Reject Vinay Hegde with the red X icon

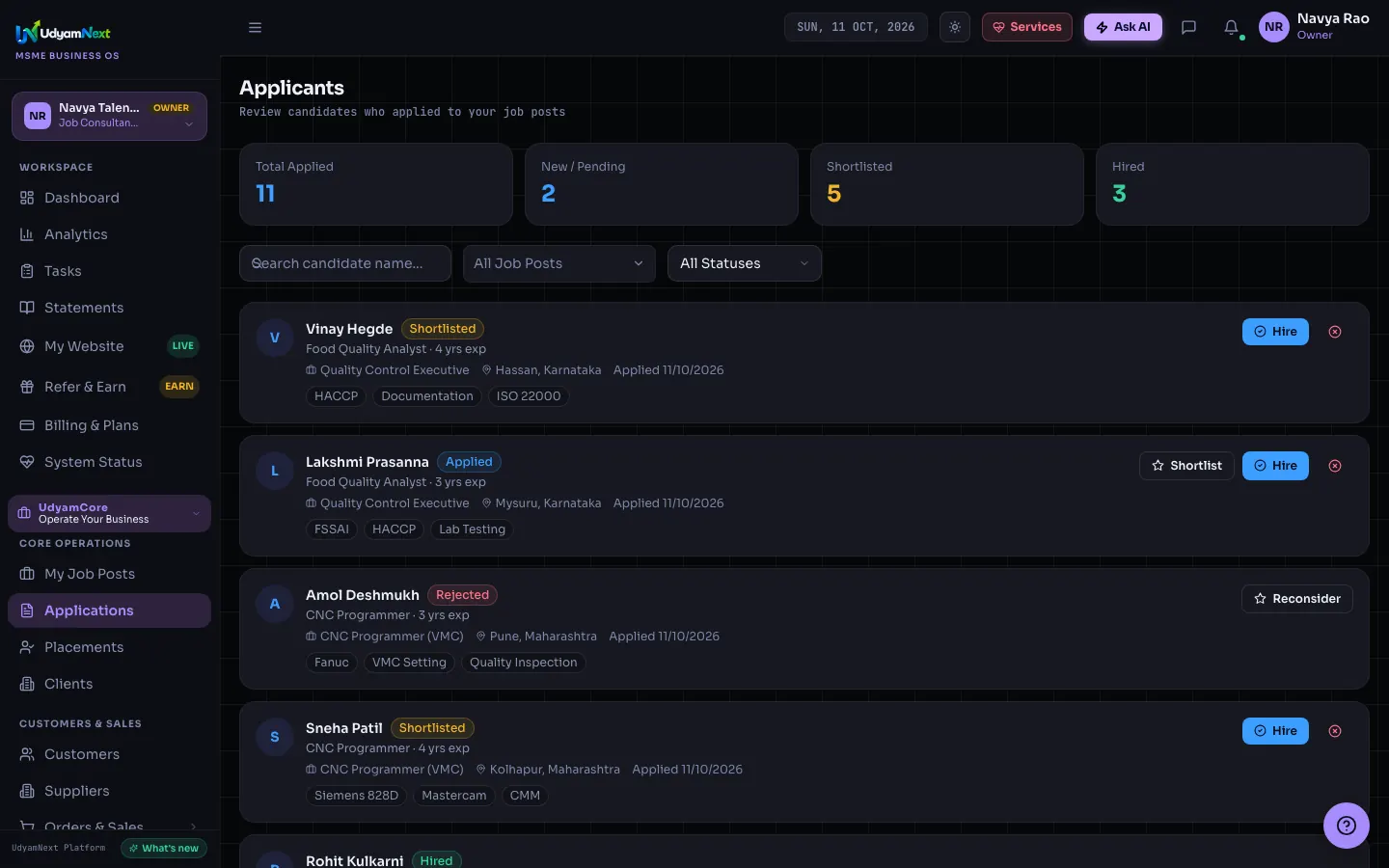pos(1335,332)
